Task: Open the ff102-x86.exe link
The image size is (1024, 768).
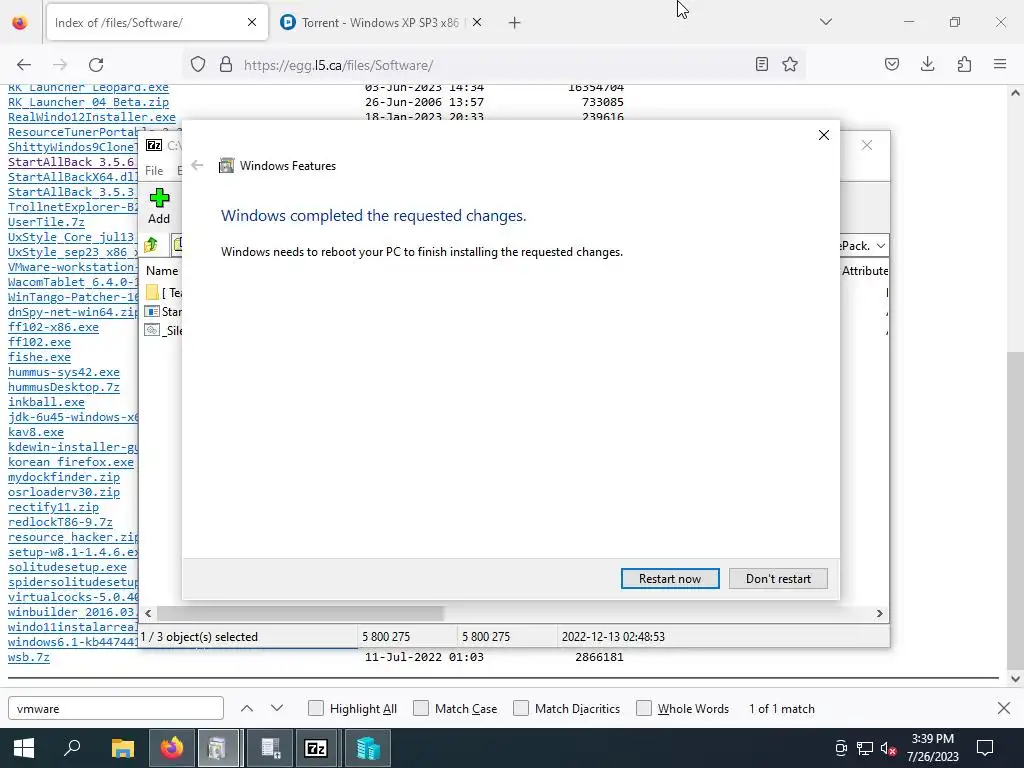Action: coord(53,327)
